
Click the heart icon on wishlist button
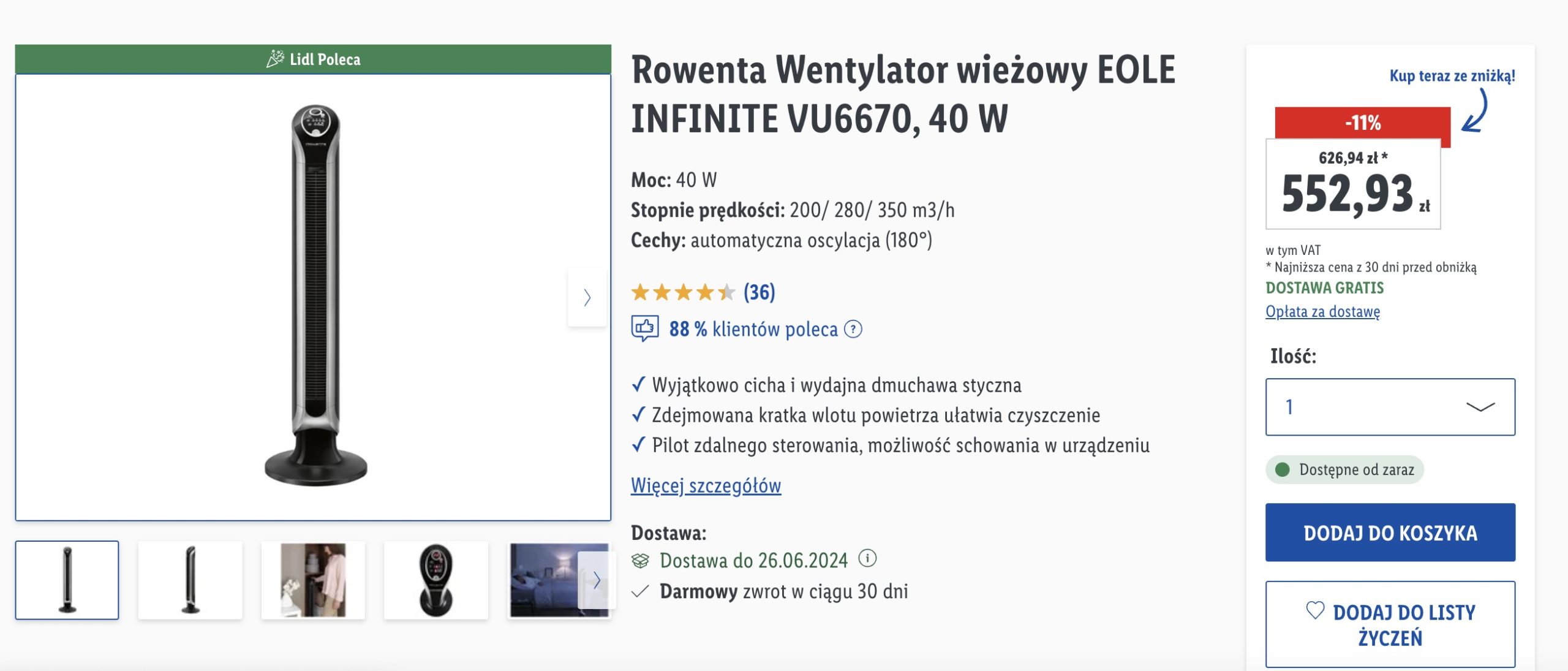1315,610
